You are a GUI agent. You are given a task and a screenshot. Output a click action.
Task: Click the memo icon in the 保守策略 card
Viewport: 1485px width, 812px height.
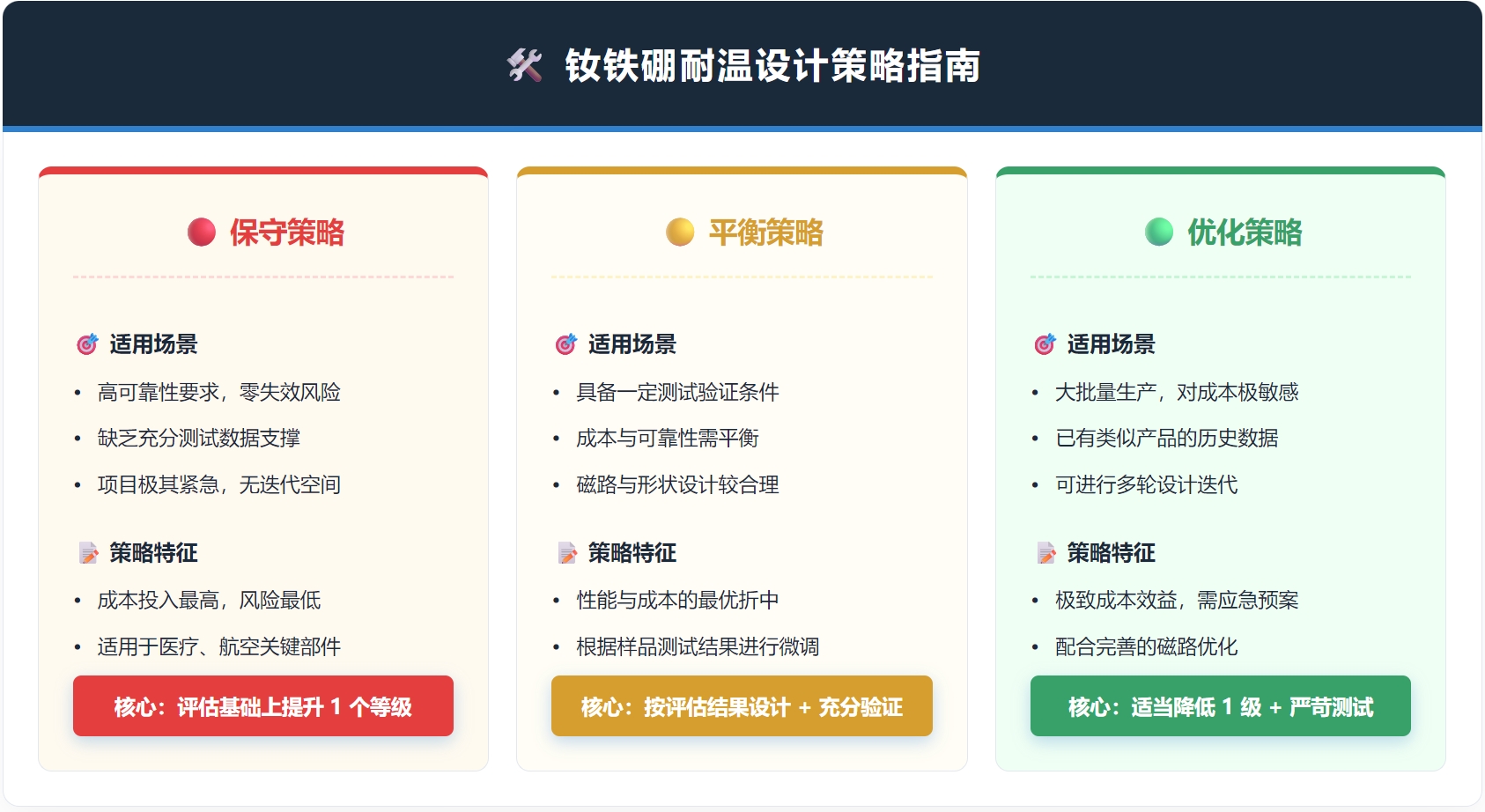coord(88,553)
